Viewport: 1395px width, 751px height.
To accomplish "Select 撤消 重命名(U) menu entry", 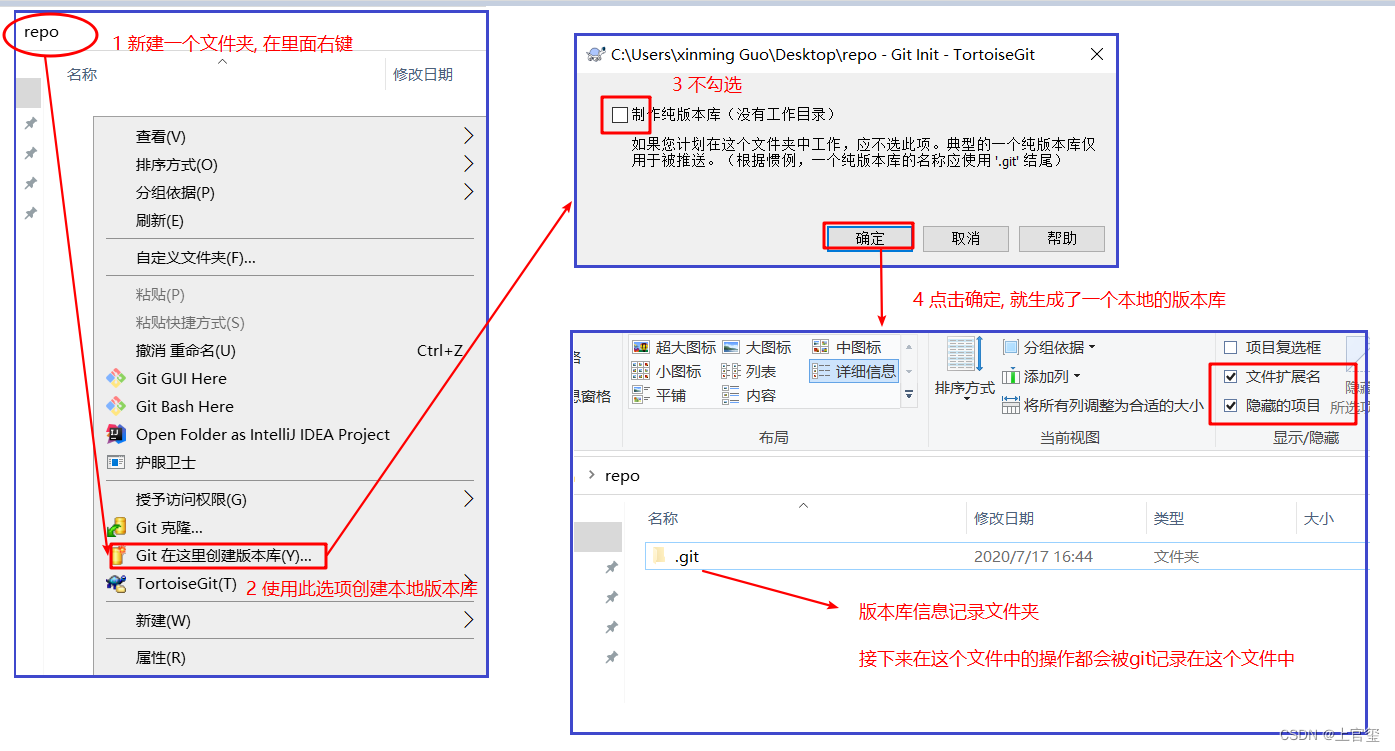I will (186, 350).
